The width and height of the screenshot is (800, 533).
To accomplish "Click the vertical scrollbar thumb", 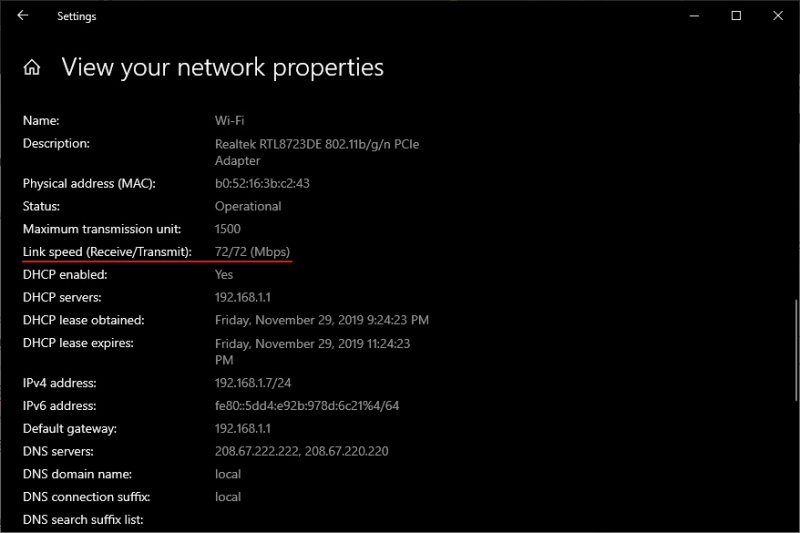I will [x=796, y=350].
